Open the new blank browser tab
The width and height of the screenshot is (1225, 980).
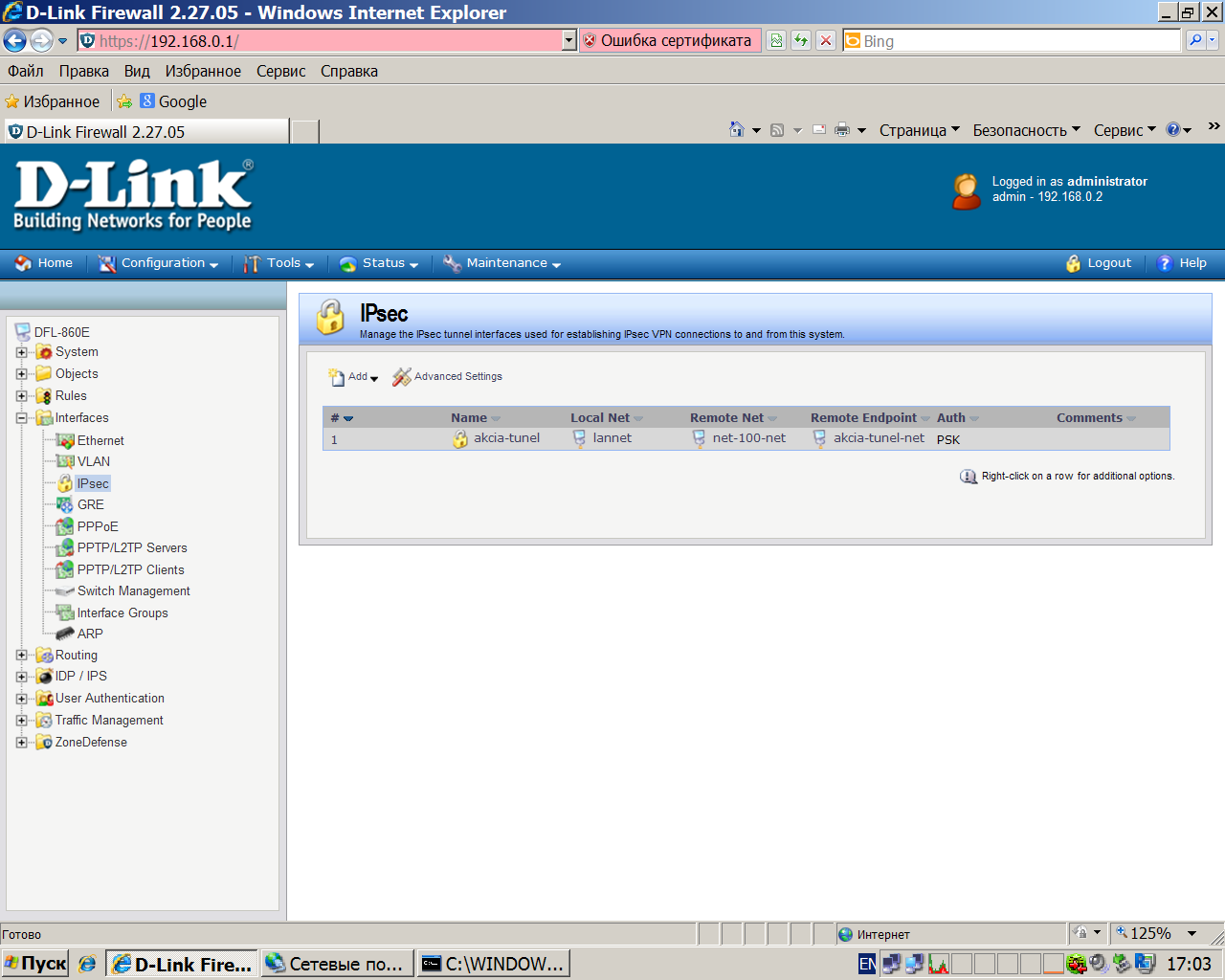click(305, 132)
